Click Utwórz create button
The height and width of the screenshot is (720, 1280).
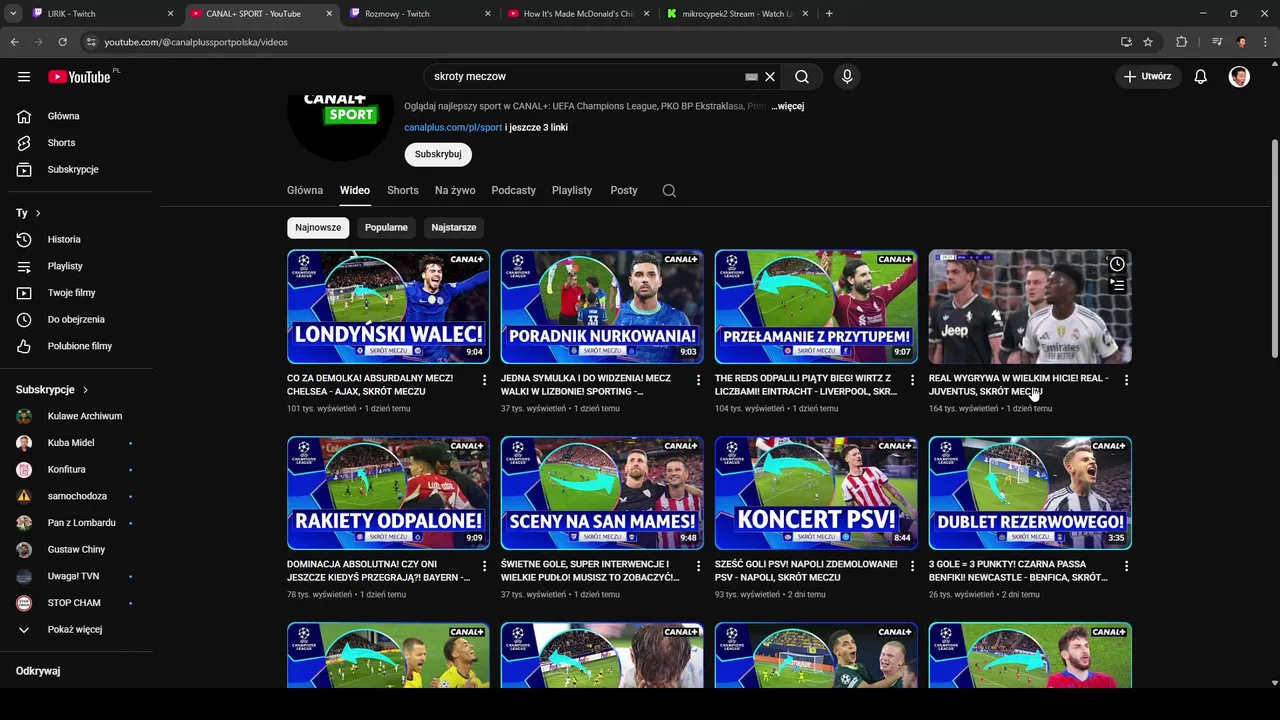point(1148,77)
